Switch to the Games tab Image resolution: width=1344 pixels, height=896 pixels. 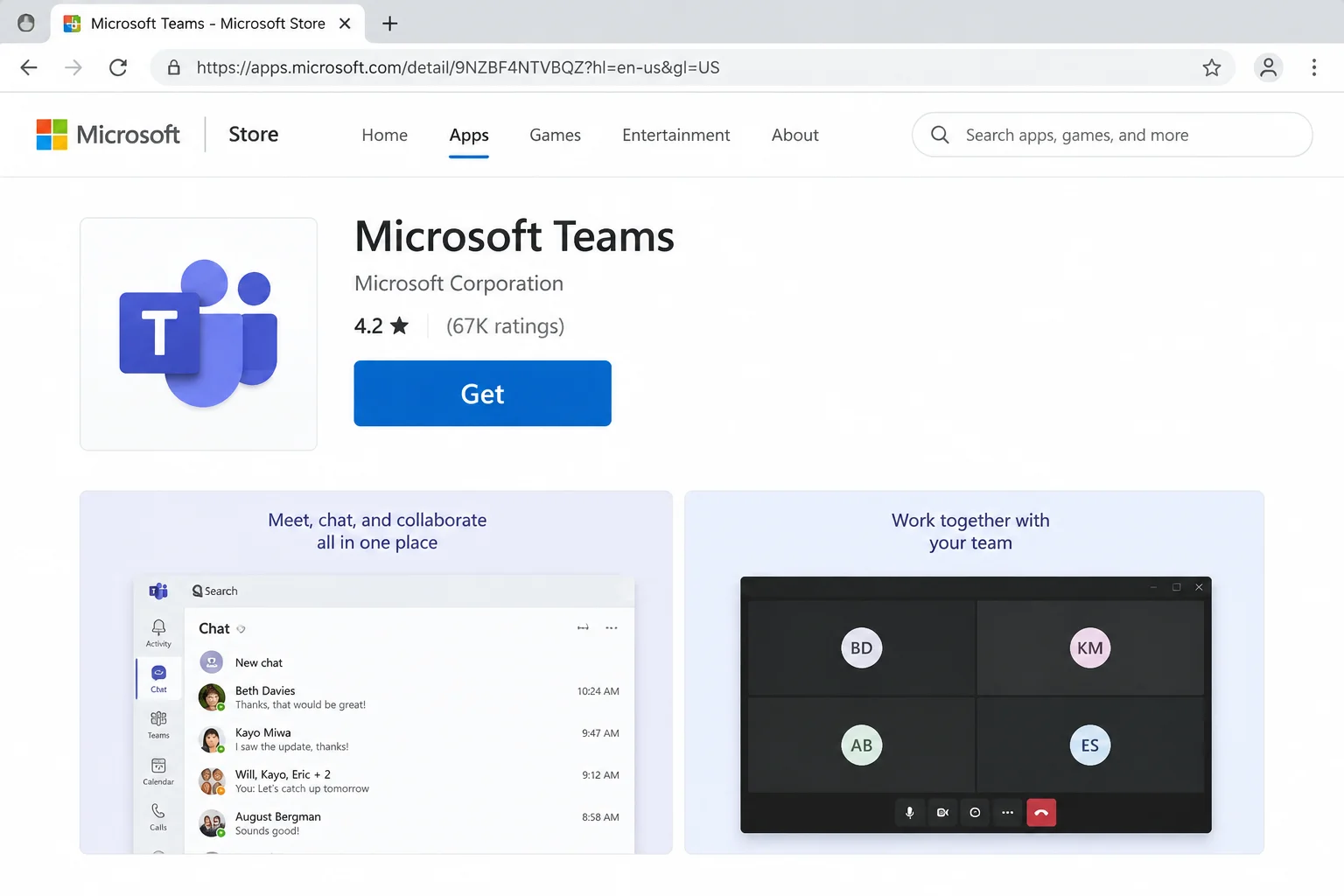coord(556,135)
